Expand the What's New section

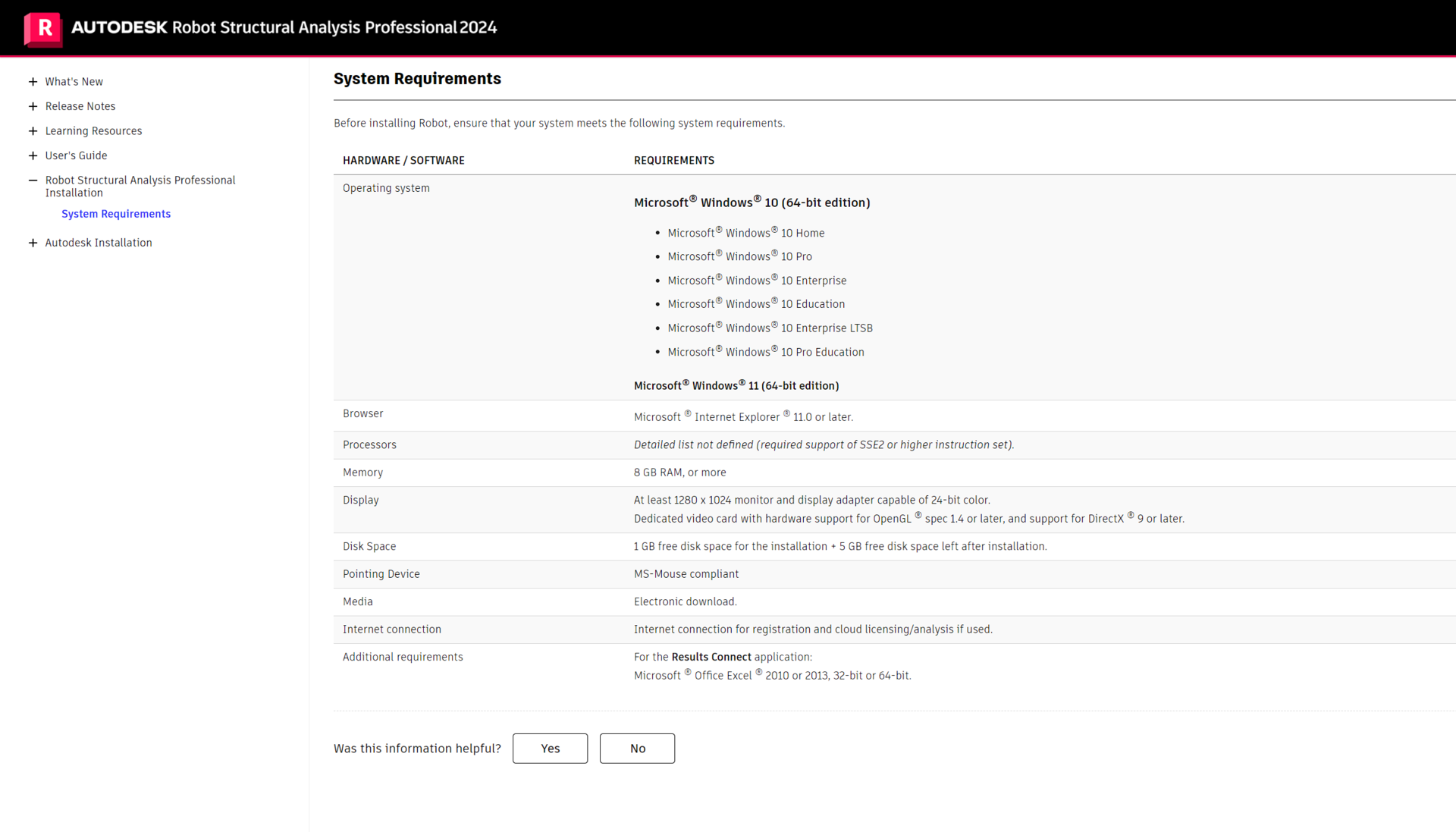(x=33, y=82)
